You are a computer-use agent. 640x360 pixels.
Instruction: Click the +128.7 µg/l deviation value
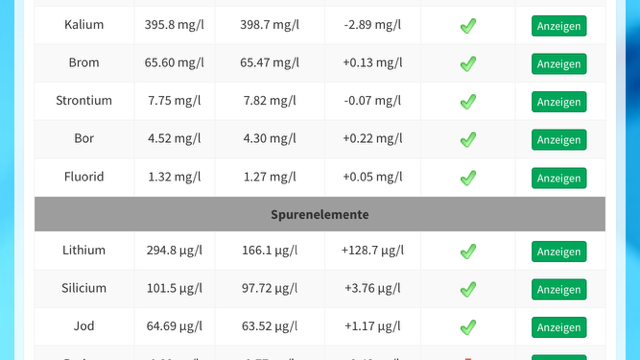372,250
